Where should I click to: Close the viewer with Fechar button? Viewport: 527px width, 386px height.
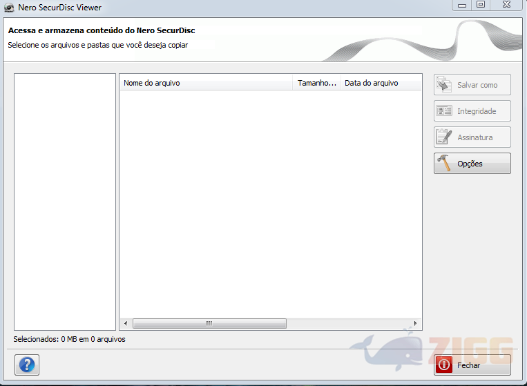pyautogui.click(x=472, y=365)
